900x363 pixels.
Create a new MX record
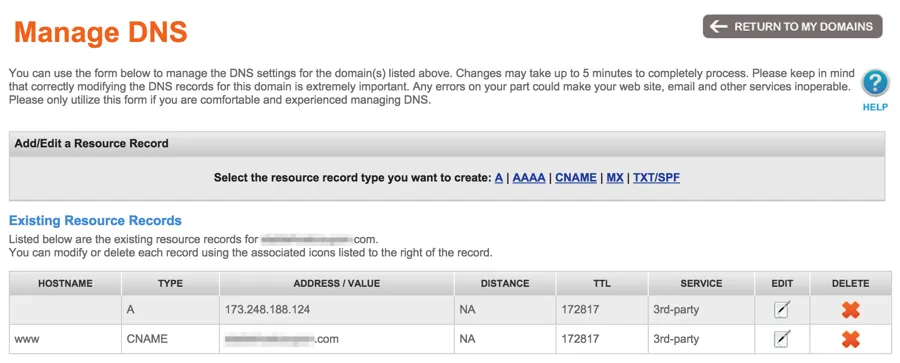(x=615, y=177)
